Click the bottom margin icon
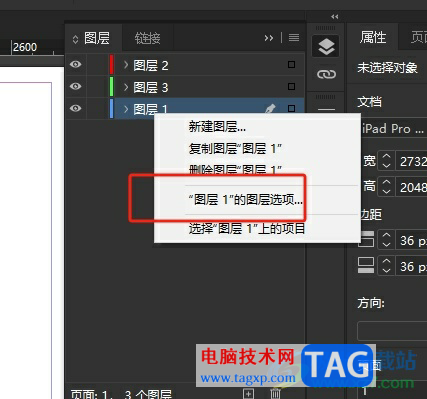The height and width of the screenshot is (399, 427). point(366,265)
